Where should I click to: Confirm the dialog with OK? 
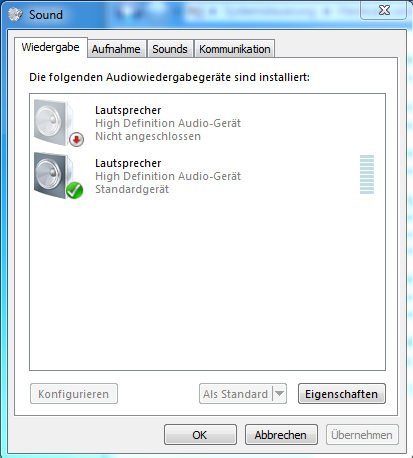point(200,435)
